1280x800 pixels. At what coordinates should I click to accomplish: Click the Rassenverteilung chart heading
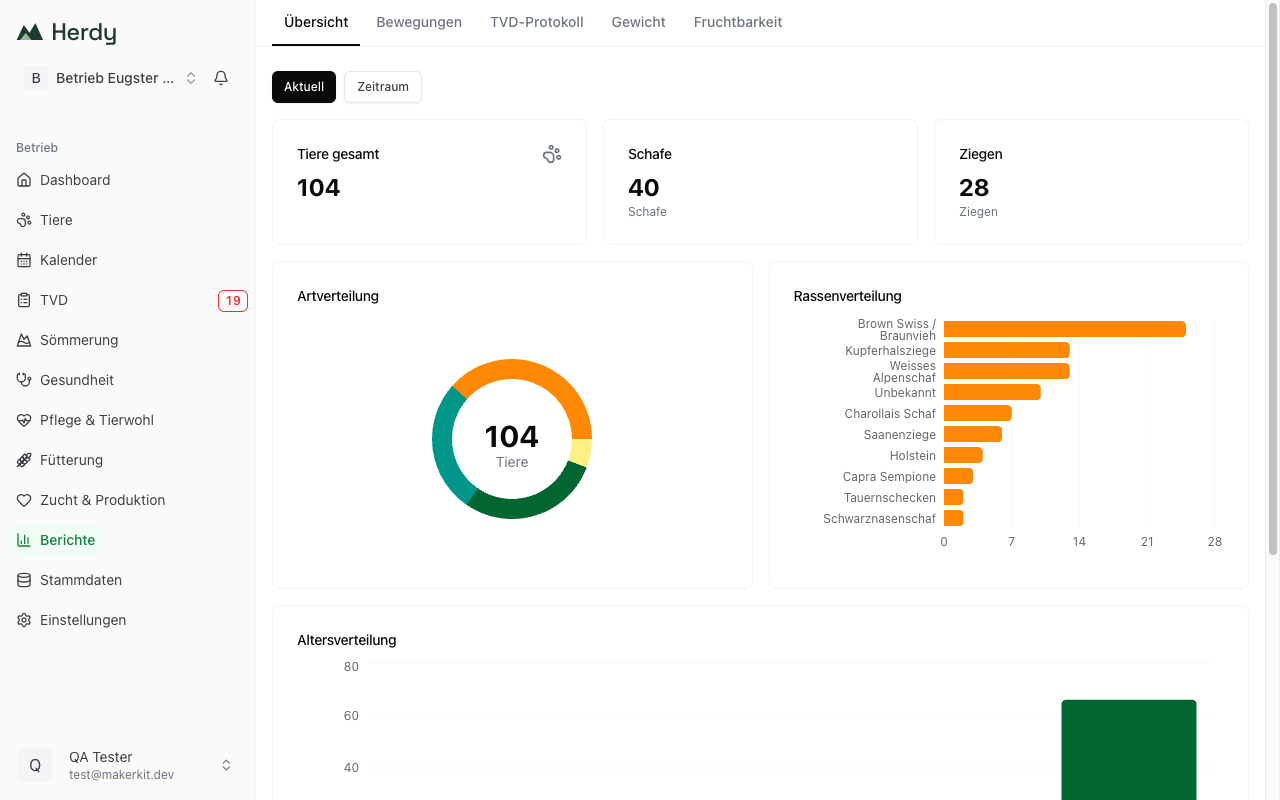click(848, 296)
